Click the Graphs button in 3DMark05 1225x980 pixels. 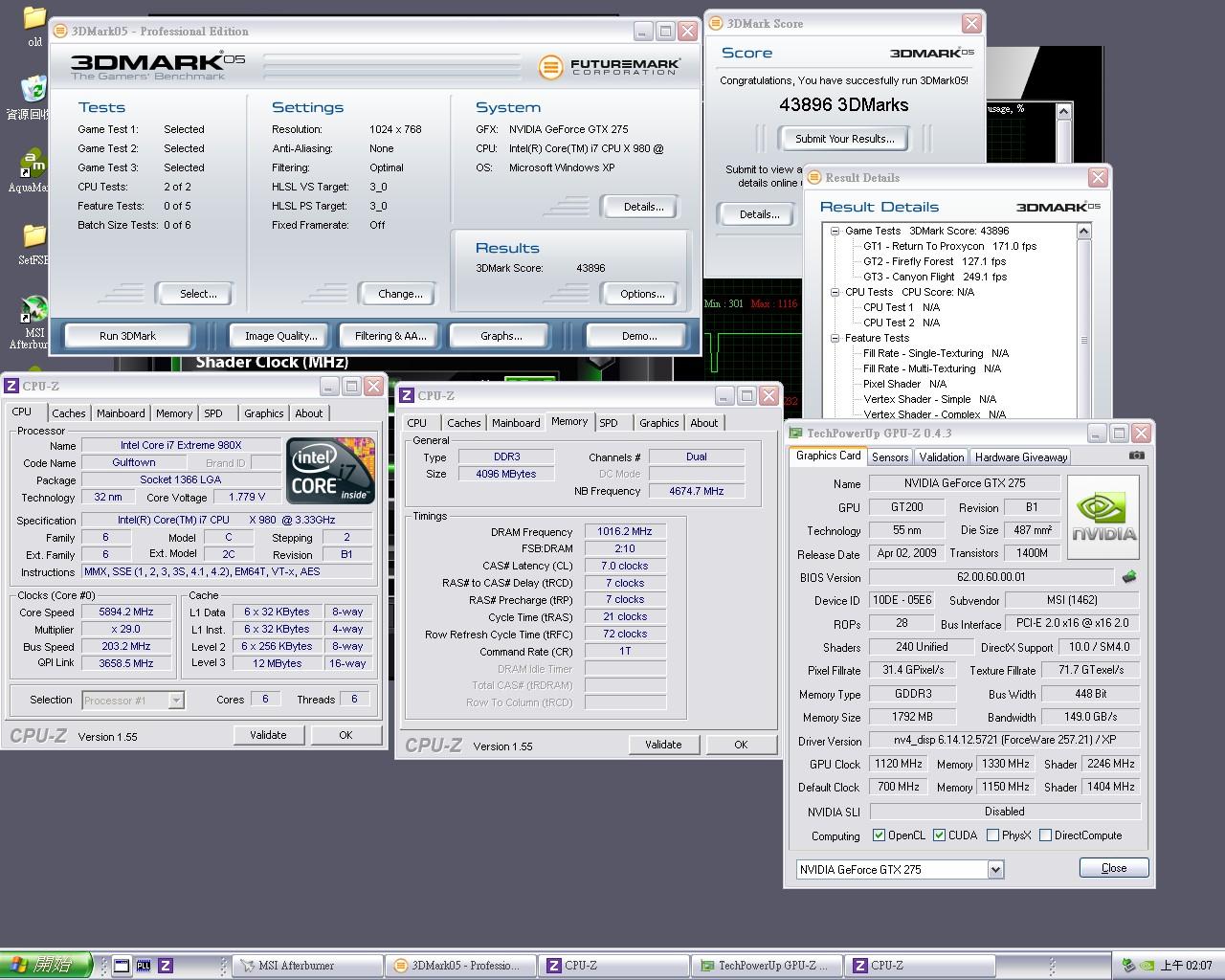pos(501,336)
